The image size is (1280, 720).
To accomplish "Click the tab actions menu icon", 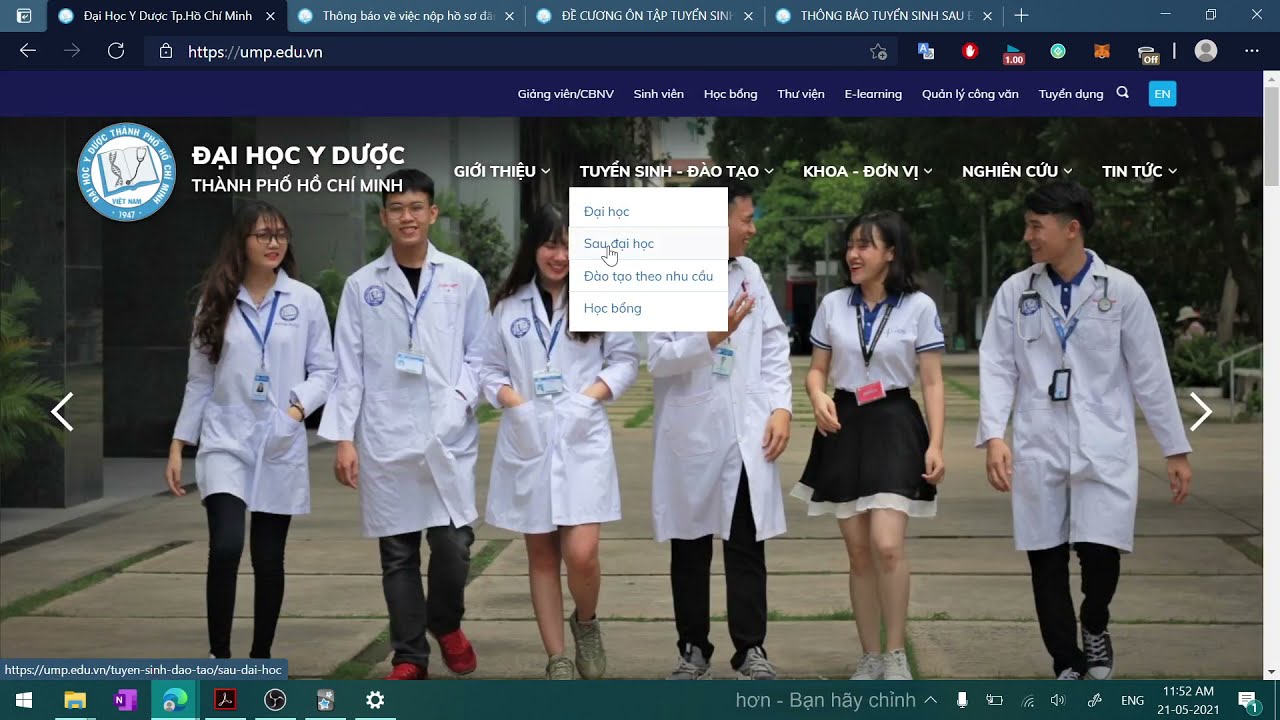I will (24, 16).
